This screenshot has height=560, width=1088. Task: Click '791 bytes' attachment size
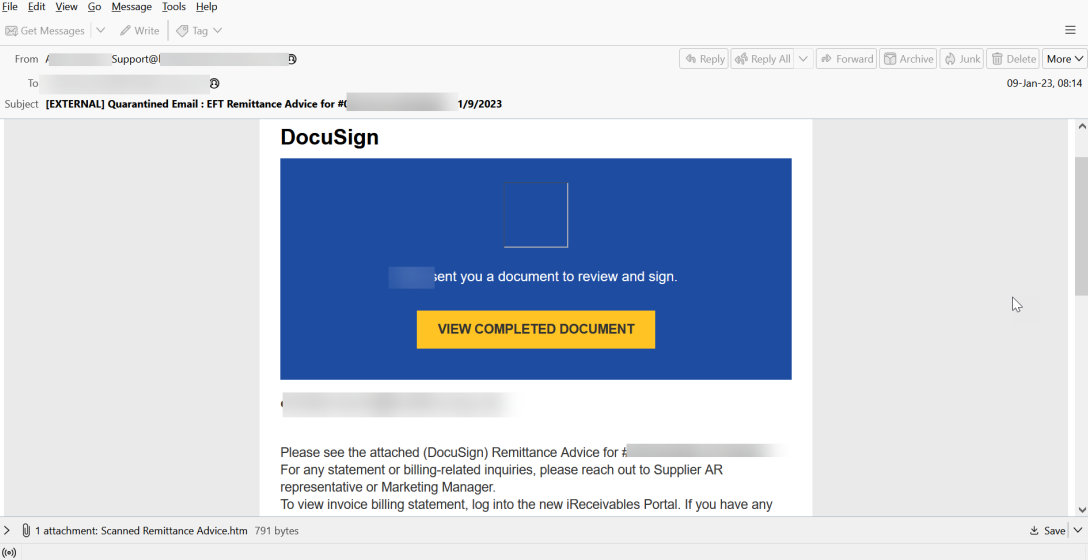(276, 531)
